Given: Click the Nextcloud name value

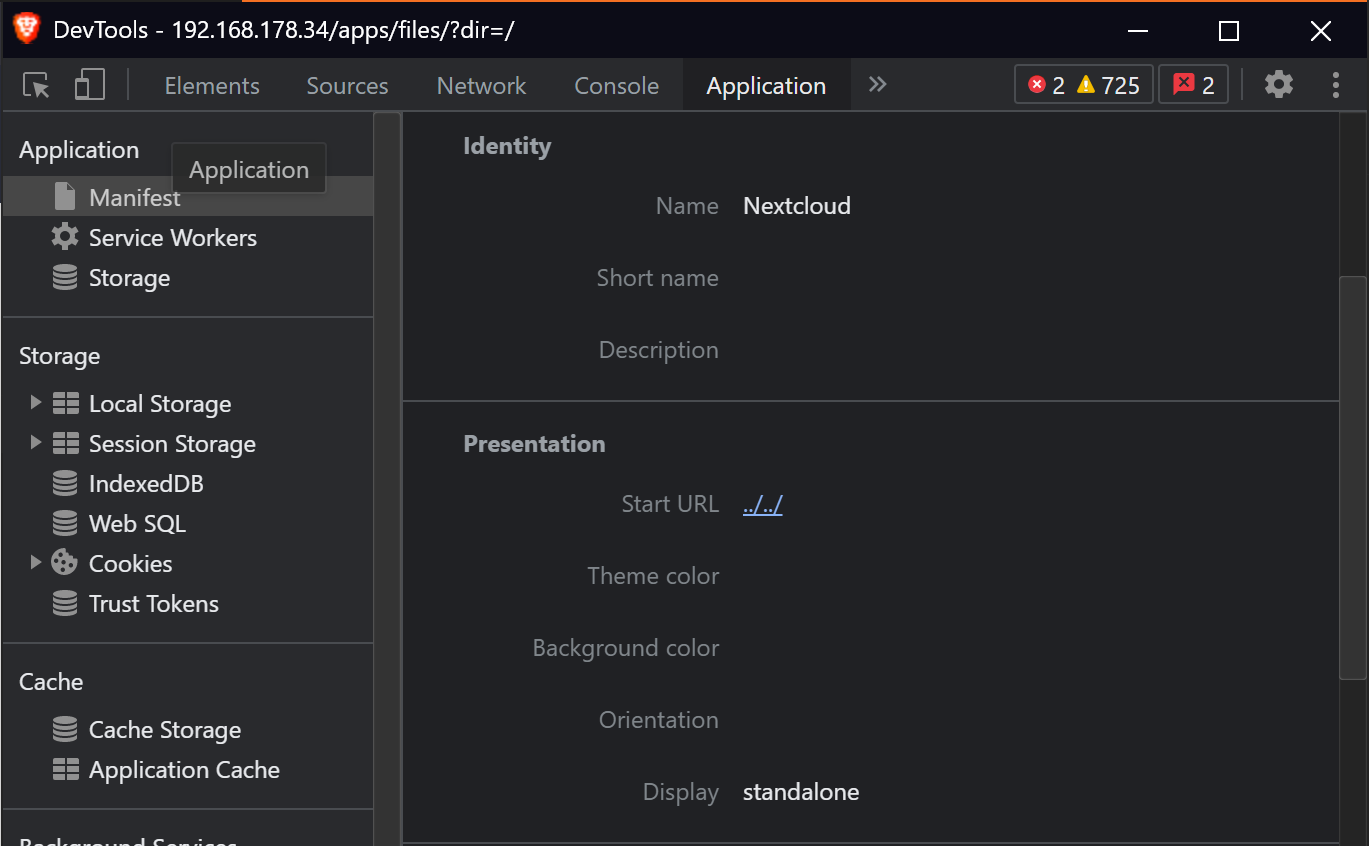Looking at the screenshot, I should coord(797,206).
